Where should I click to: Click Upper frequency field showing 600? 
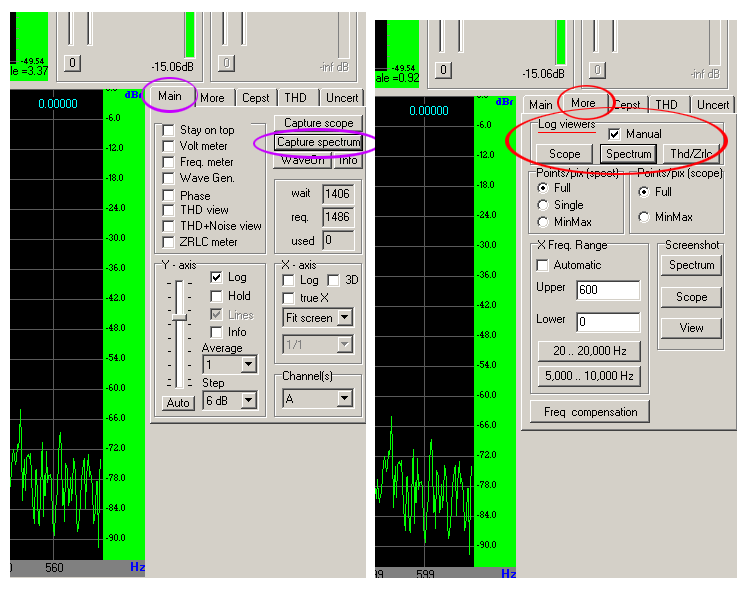tap(608, 290)
